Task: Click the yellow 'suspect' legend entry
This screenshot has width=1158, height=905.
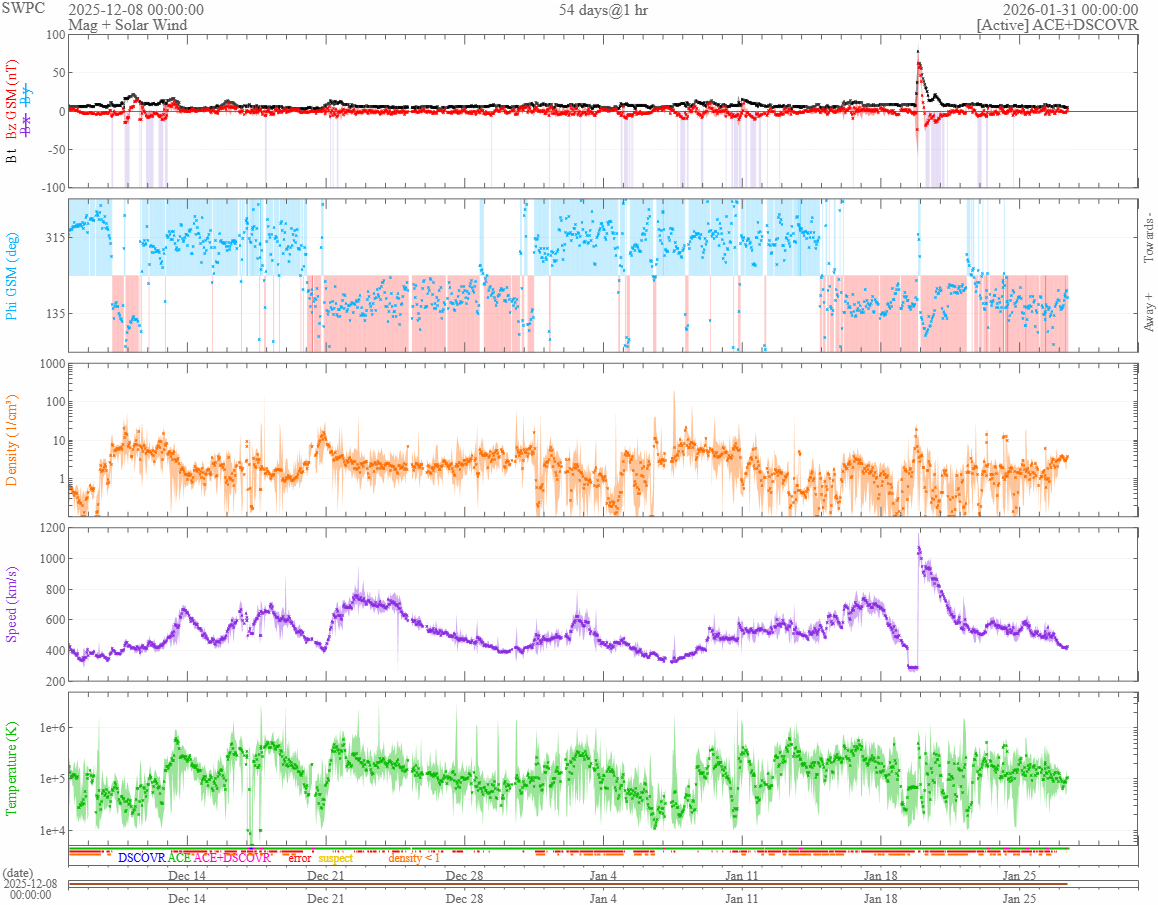Action: coord(335,858)
